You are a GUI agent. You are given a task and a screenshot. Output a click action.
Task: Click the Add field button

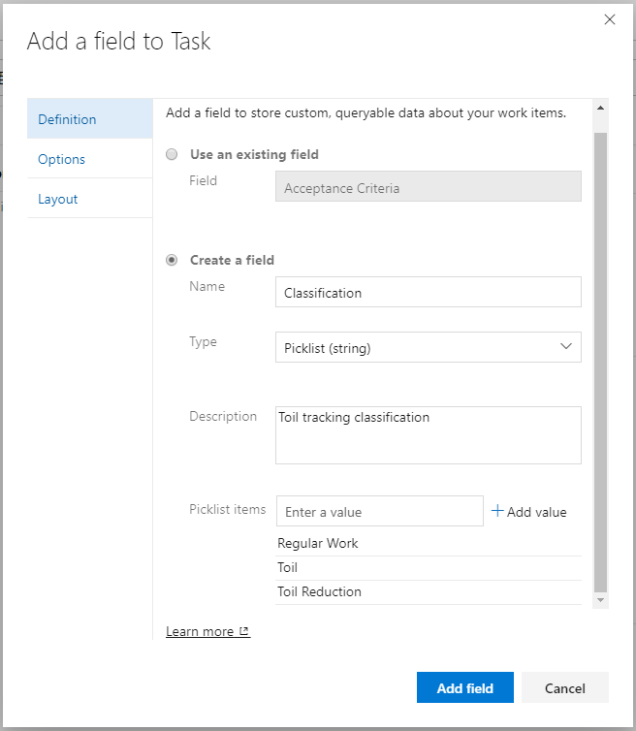465,688
